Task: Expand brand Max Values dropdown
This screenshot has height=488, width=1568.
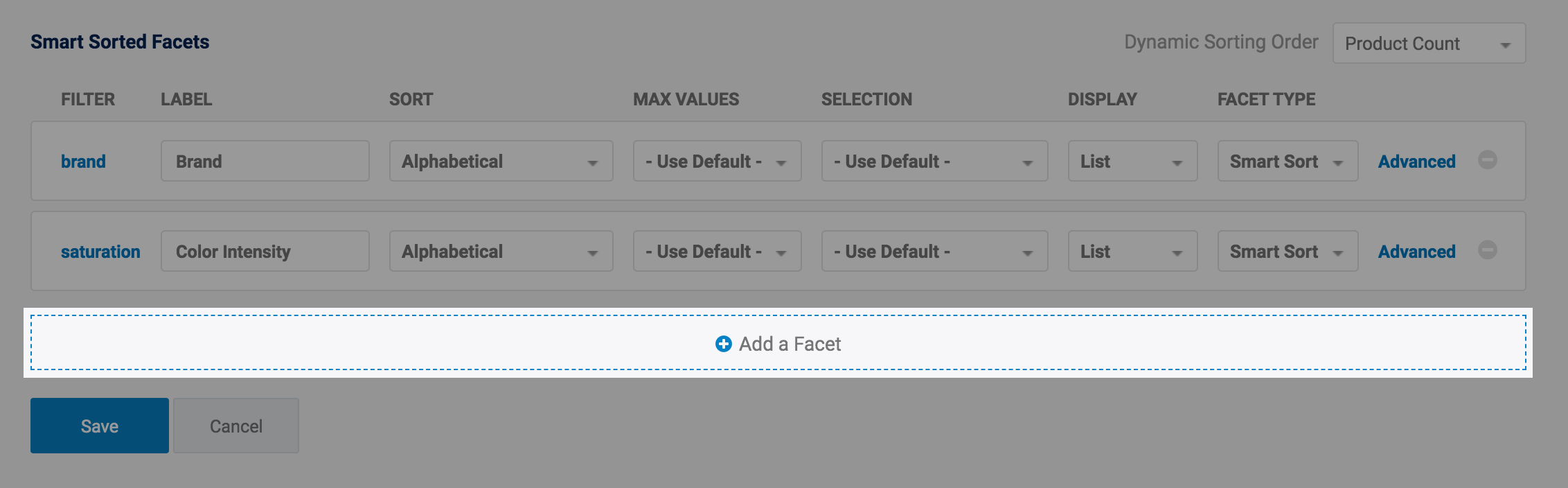Action: [x=717, y=162]
